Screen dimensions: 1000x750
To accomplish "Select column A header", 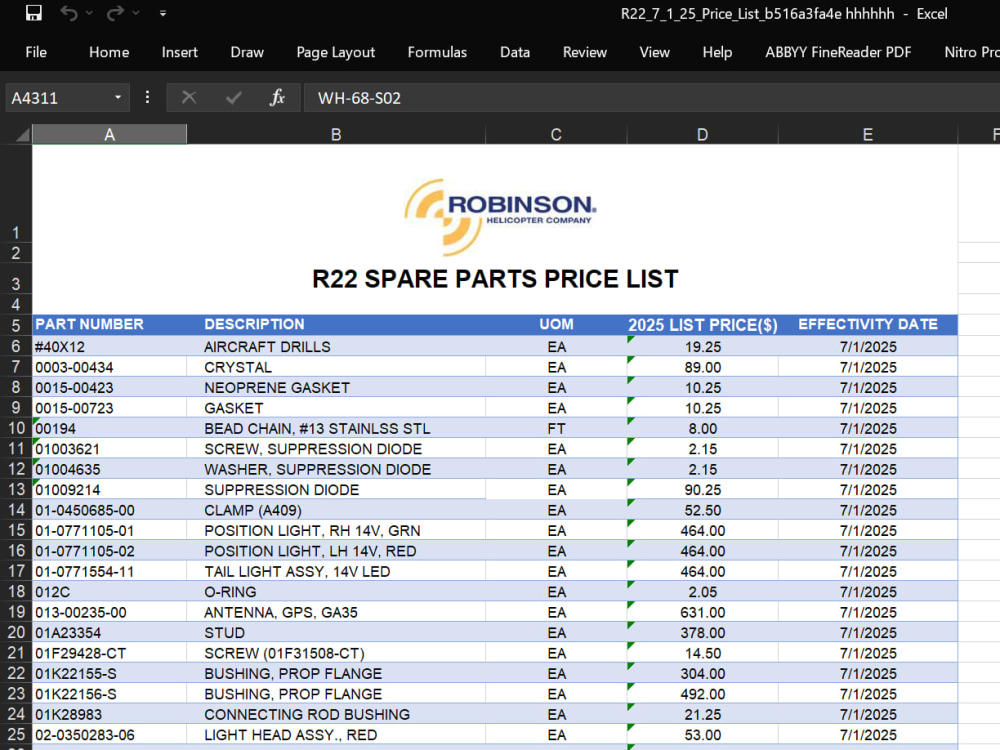I will [x=110, y=135].
